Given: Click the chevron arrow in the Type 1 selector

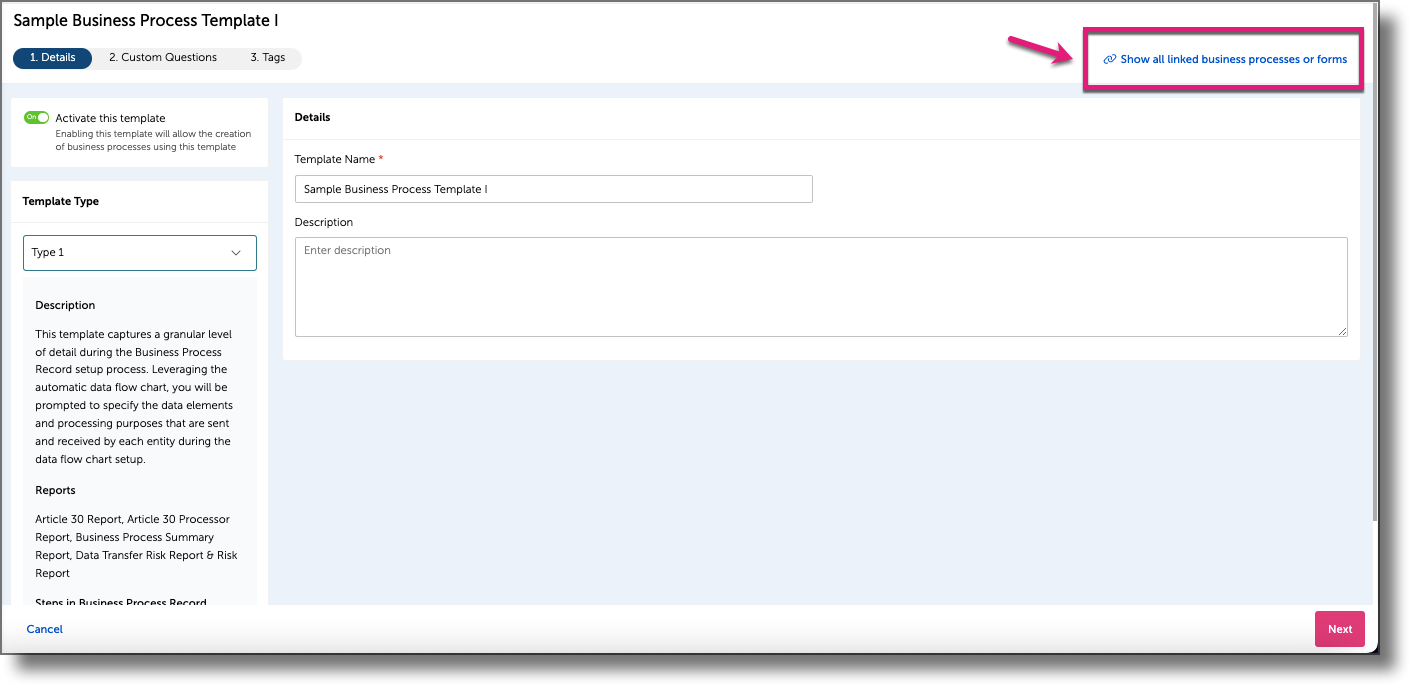Looking at the screenshot, I should tap(236, 252).
